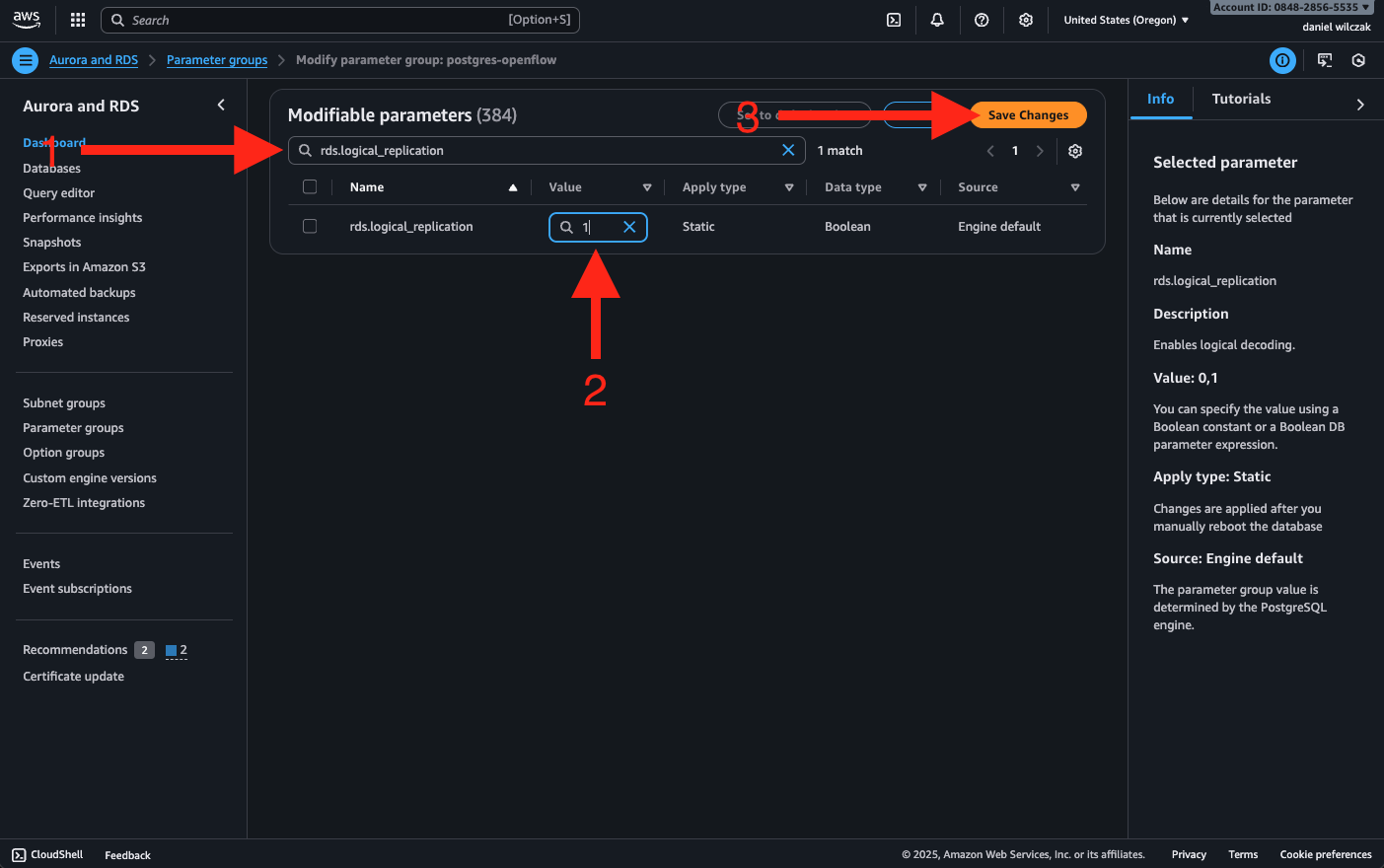Toggle the hamburger navigation menu
This screenshot has height=868, width=1384.
coord(26,60)
